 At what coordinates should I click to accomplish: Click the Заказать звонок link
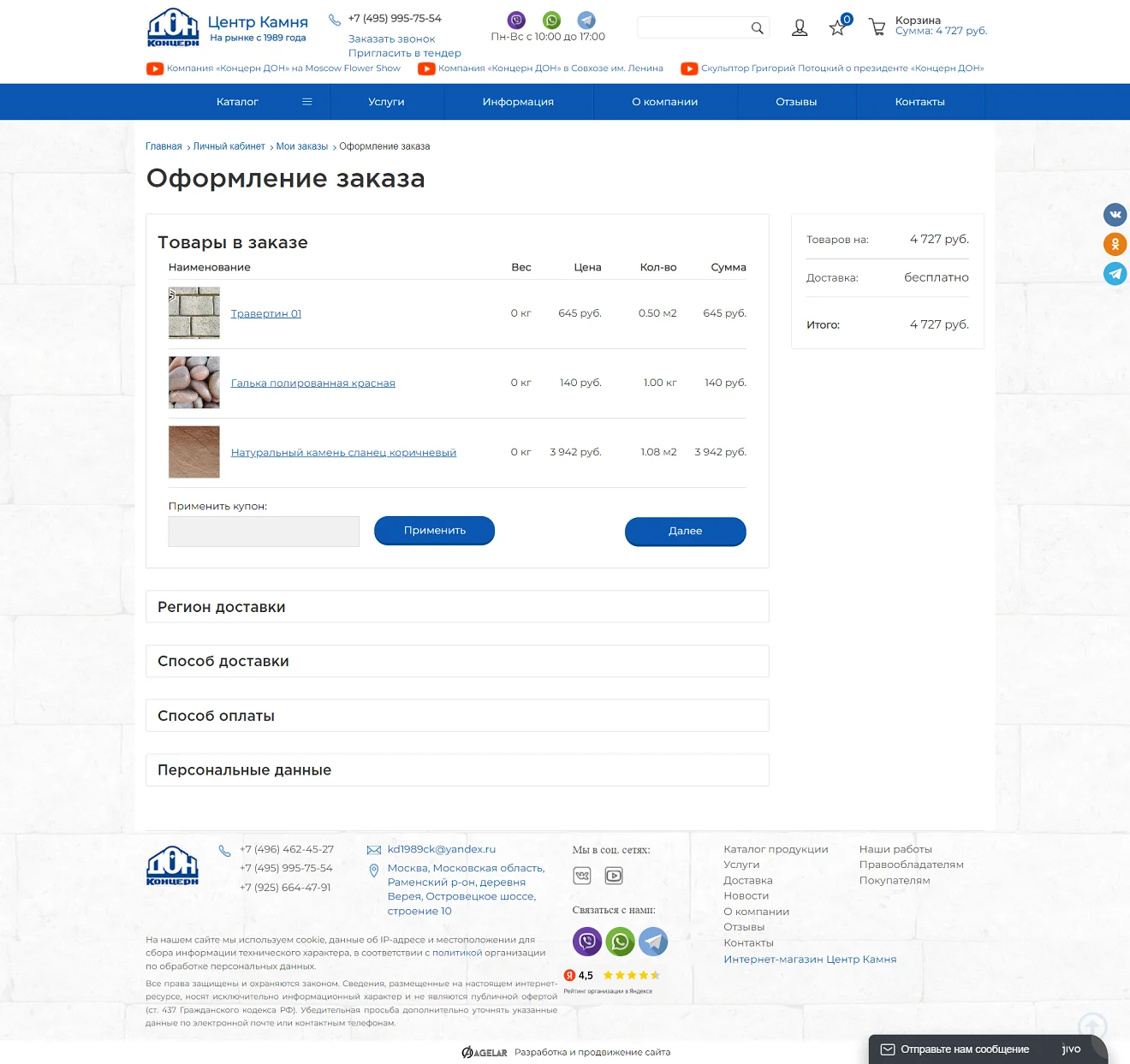tap(391, 39)
